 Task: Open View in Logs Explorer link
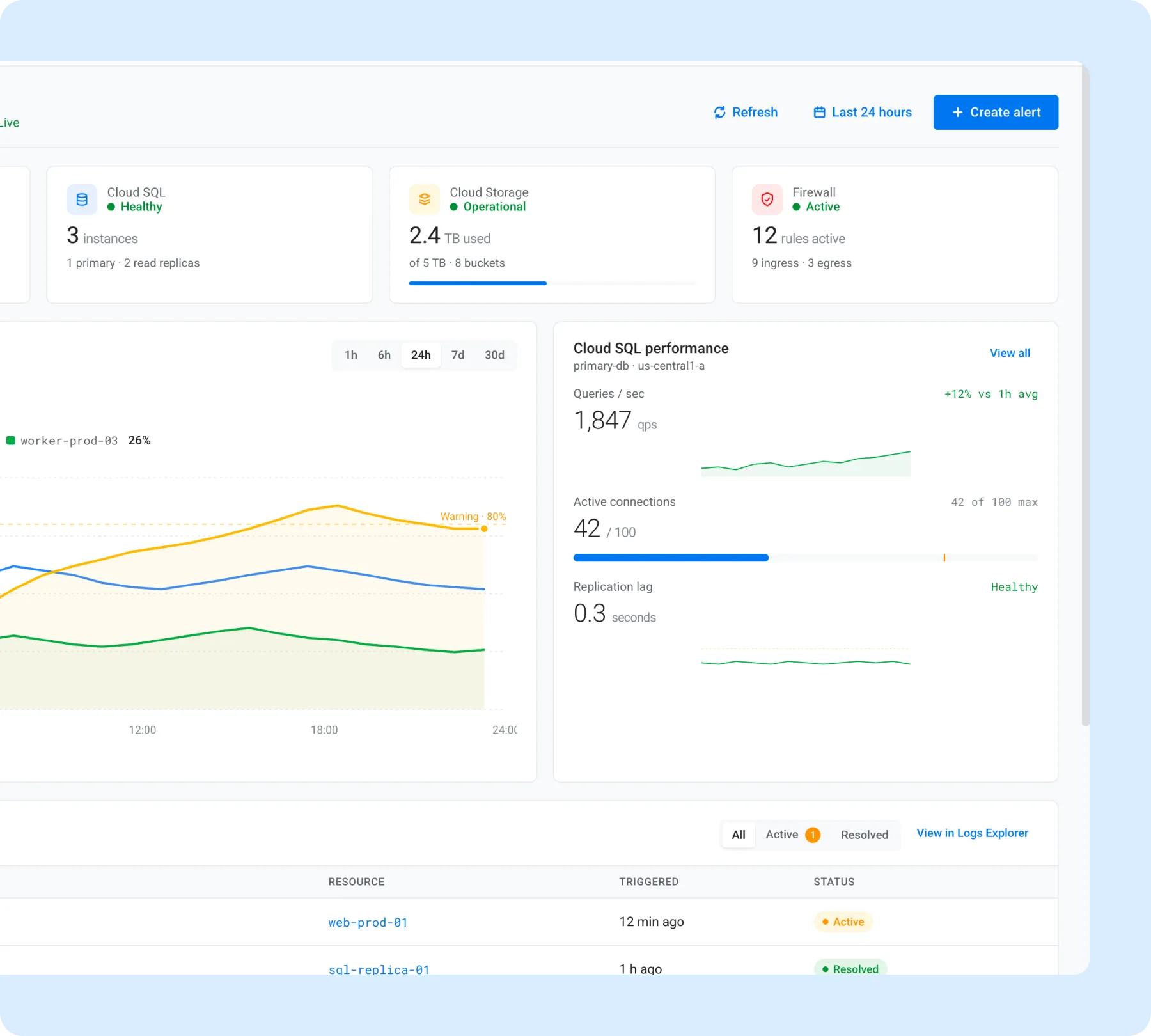(x=973, y=833)
